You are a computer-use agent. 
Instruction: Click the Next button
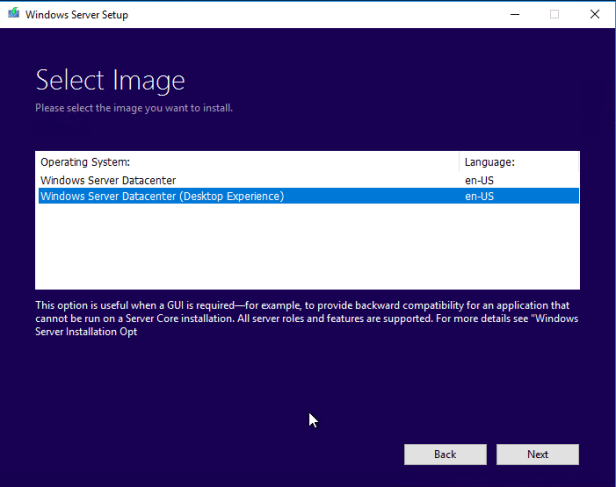click(x=537, y=454)
